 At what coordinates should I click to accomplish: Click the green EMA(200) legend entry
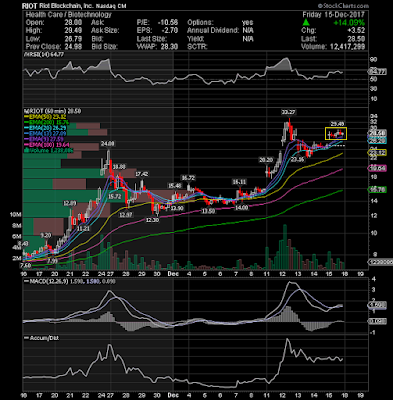[x=47, y=122]
